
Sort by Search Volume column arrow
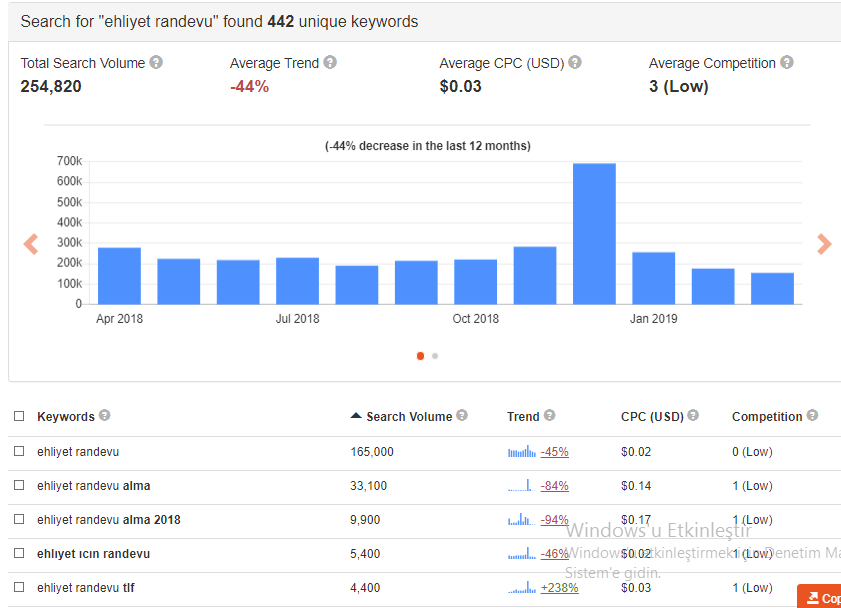pyautogui.click(x=356, y=416)
